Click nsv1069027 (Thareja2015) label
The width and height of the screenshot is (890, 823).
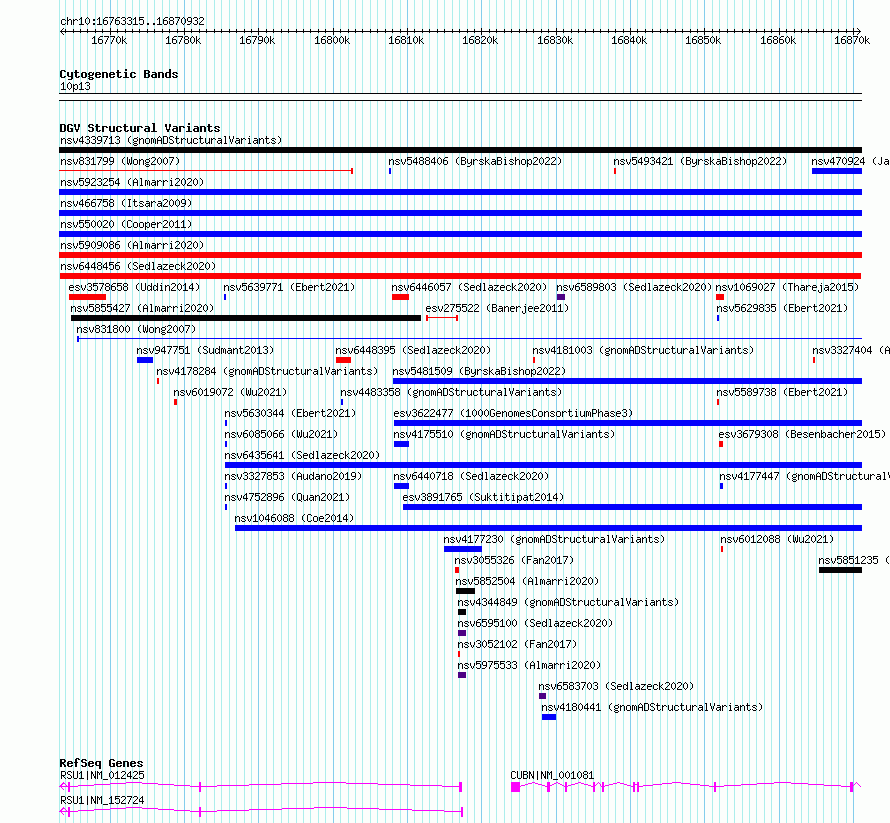coord(787,287)
